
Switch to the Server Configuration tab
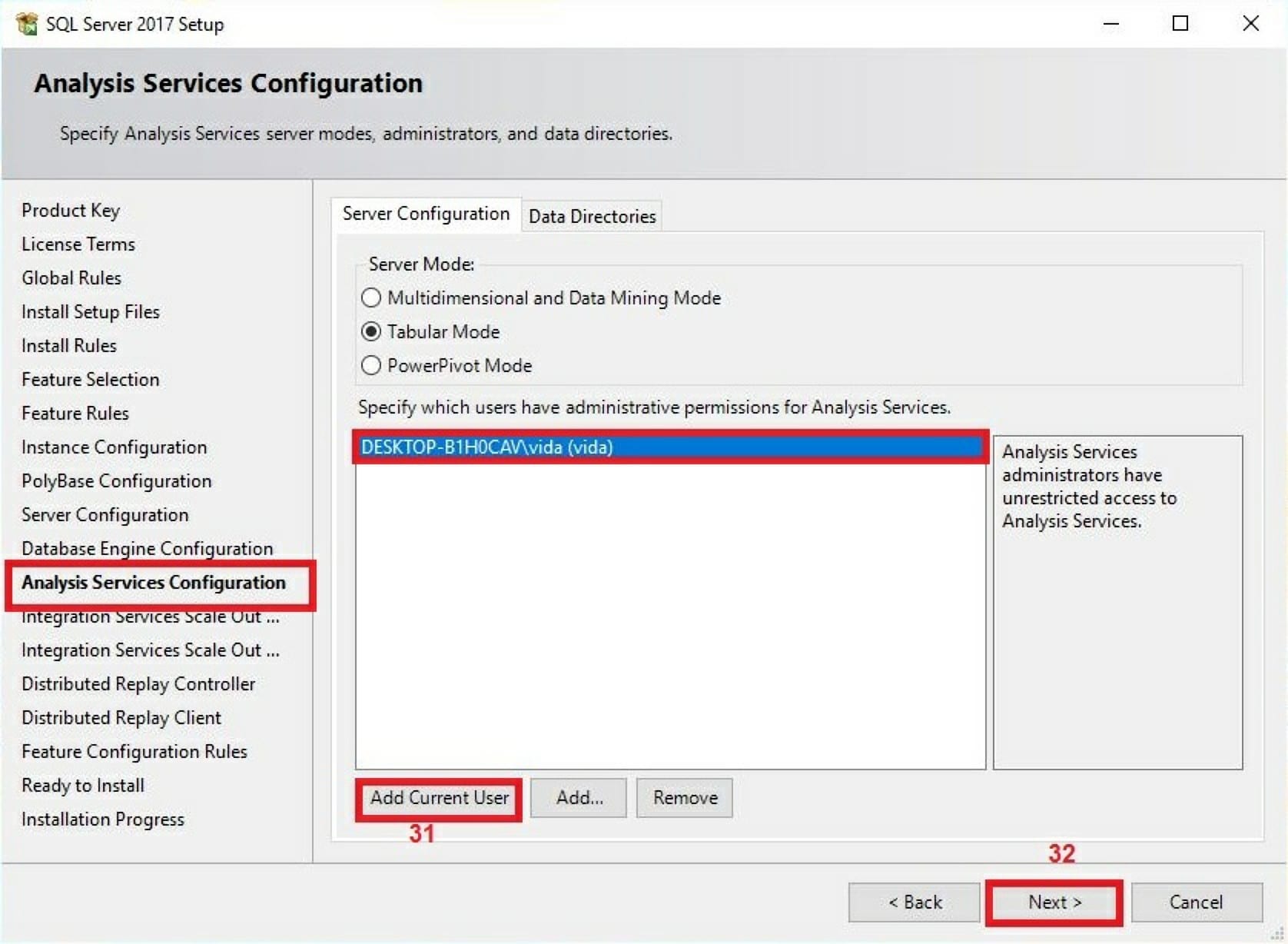click(426, 214)
